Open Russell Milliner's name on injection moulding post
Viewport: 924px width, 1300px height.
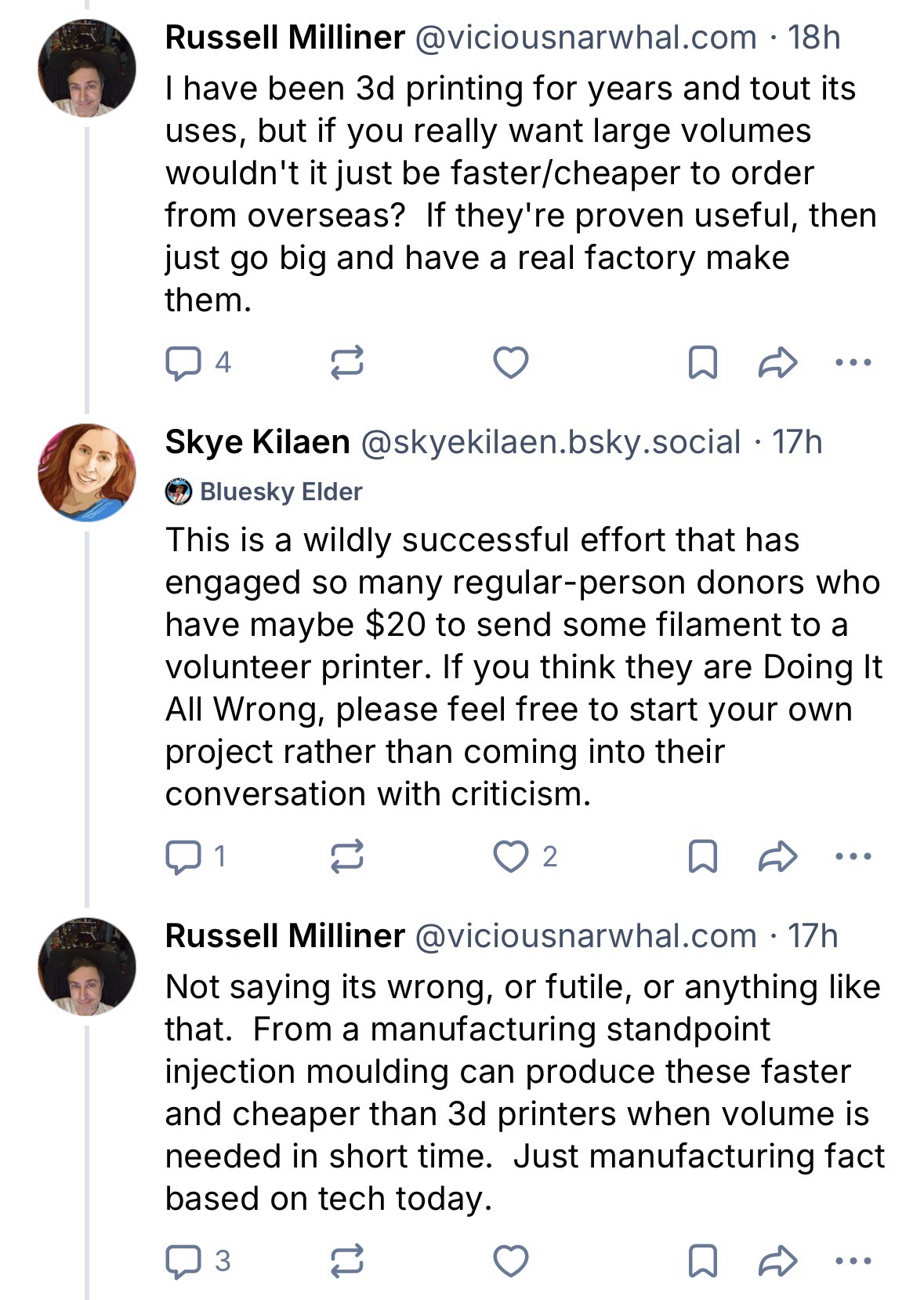click(284, 935)
